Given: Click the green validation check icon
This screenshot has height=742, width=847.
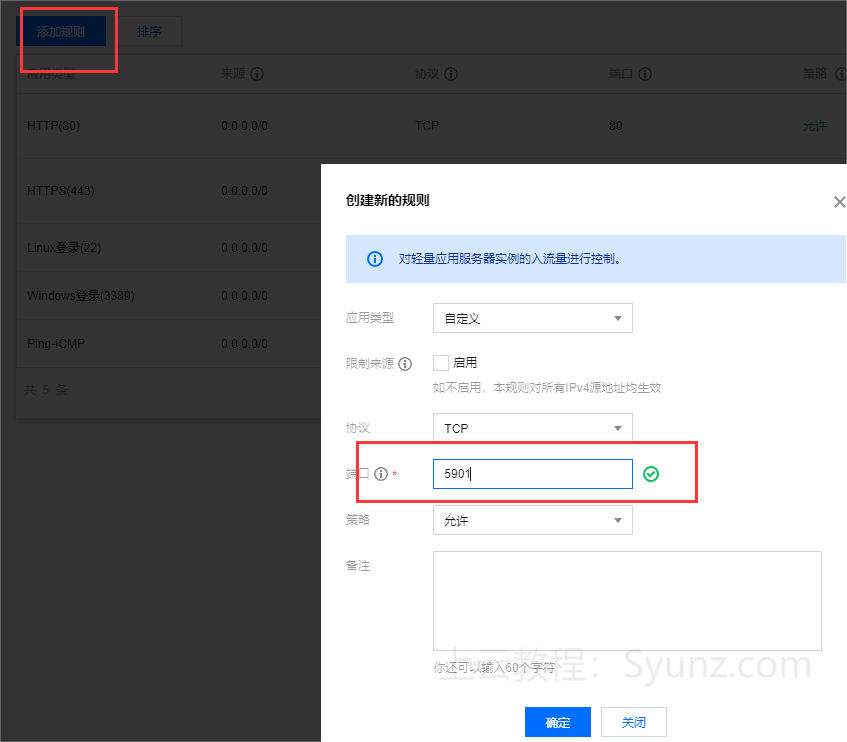Looking at the screenshot, I should click(651, 474).
